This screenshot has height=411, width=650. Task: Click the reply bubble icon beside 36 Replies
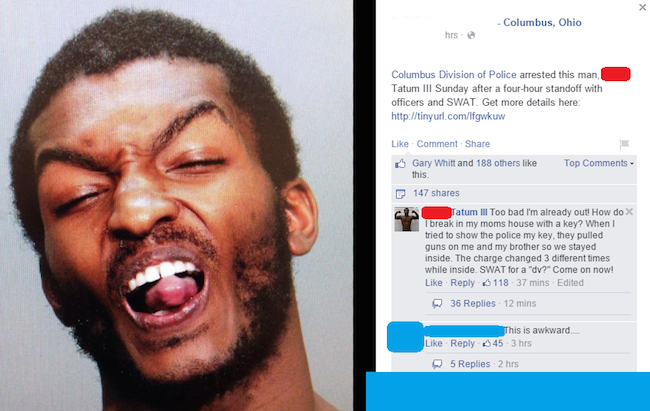pyautogui.click(x=437, y=304)
